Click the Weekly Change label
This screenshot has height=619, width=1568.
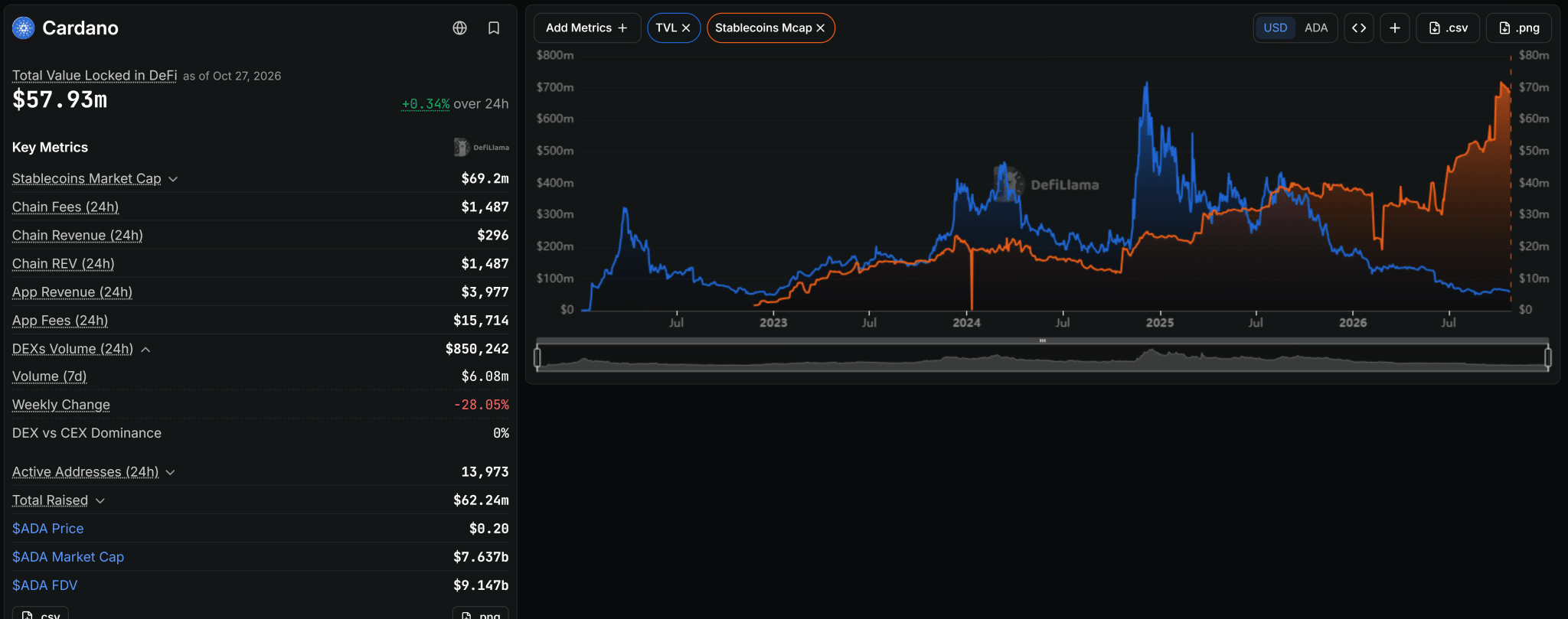click(x=61, y=405)
